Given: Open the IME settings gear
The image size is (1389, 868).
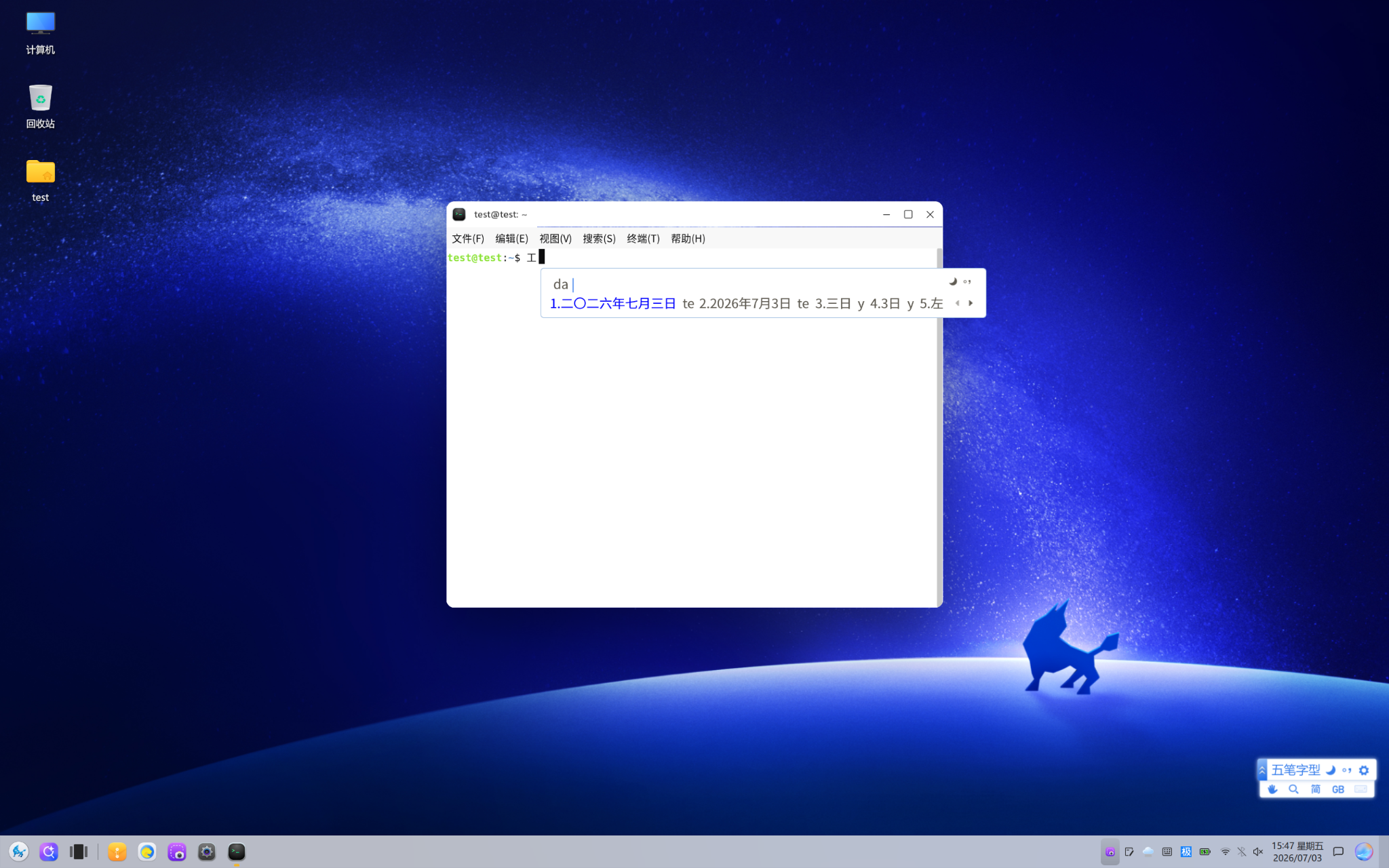Looking at the screenshot, I should (x=1364, y=770).
